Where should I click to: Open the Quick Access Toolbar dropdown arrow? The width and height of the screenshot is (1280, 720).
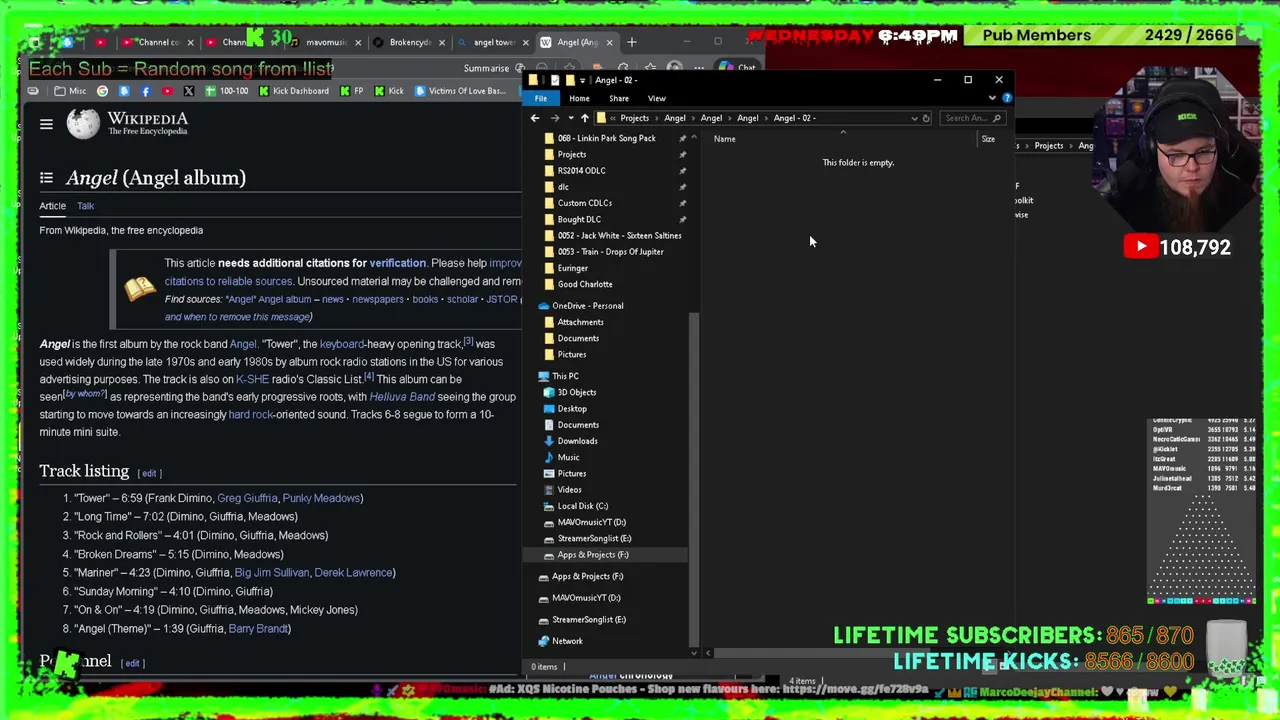coord(582,80)
